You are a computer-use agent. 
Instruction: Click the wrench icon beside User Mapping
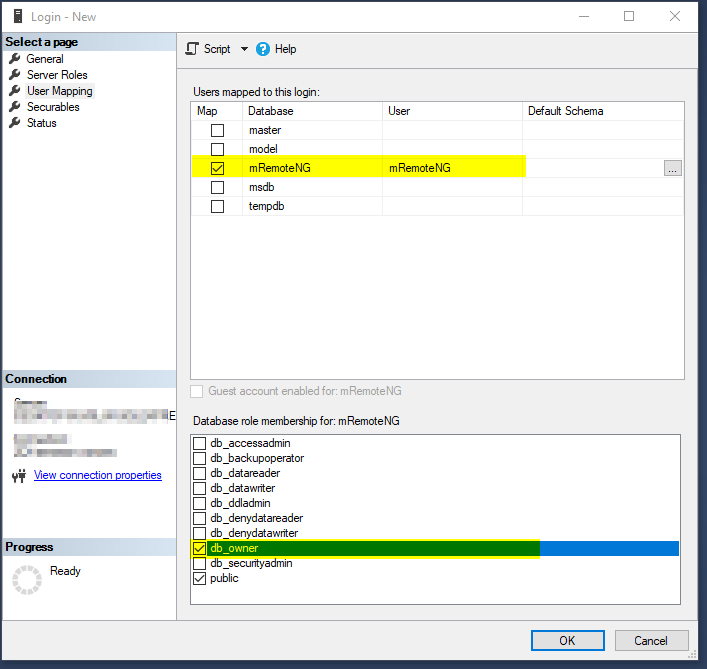[x=15, y=90]
